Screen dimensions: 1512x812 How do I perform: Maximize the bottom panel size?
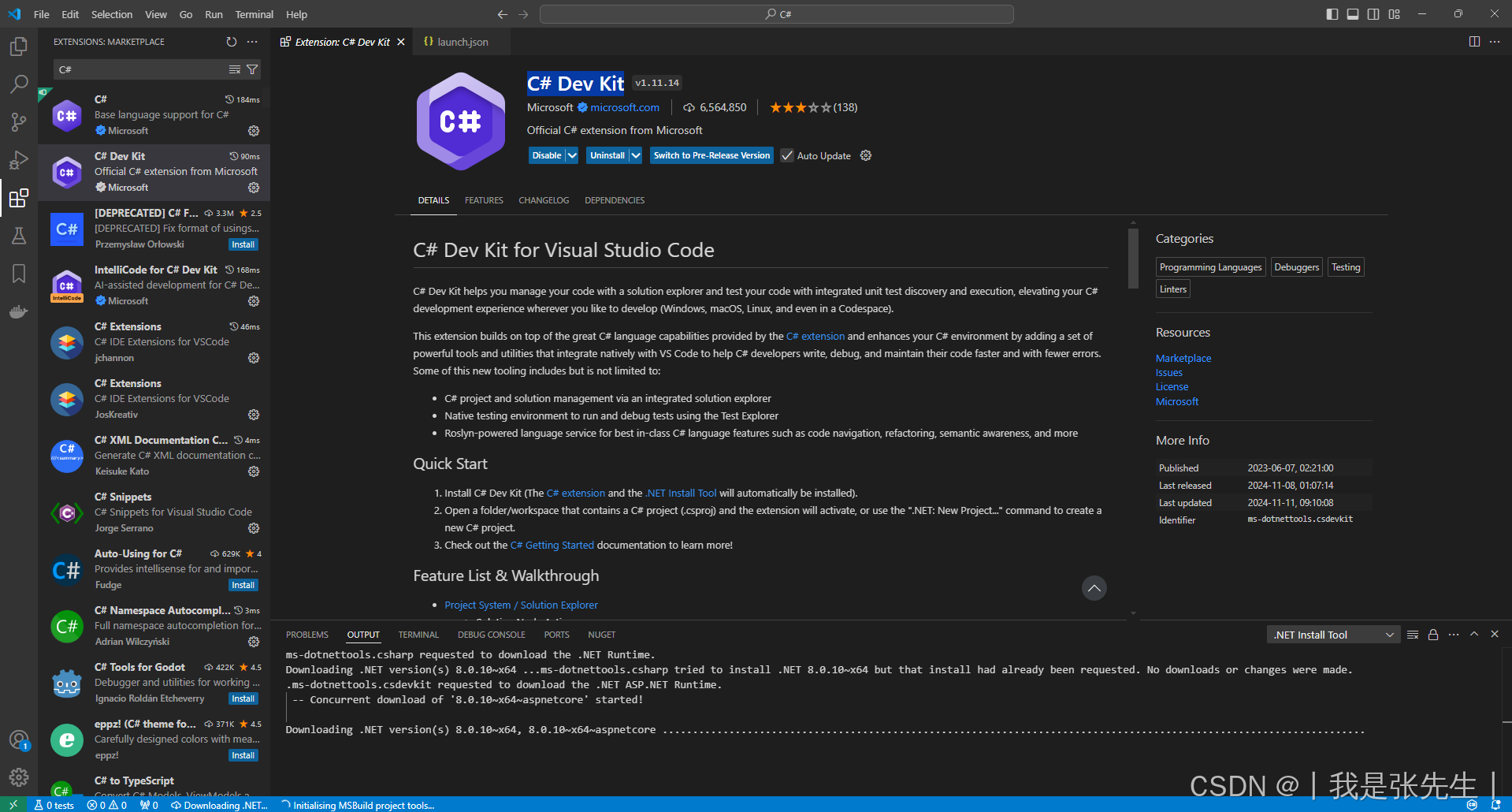click(1474, 634)
